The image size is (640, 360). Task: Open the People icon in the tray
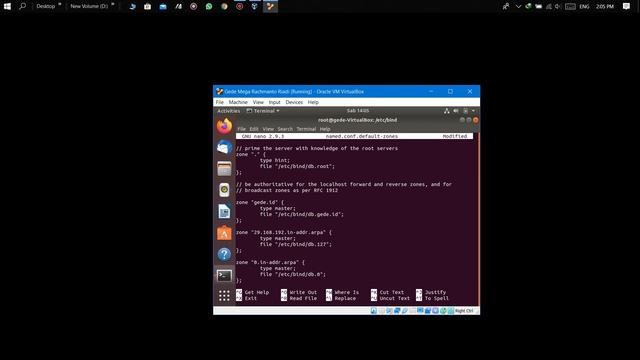[x=506, y=6]
